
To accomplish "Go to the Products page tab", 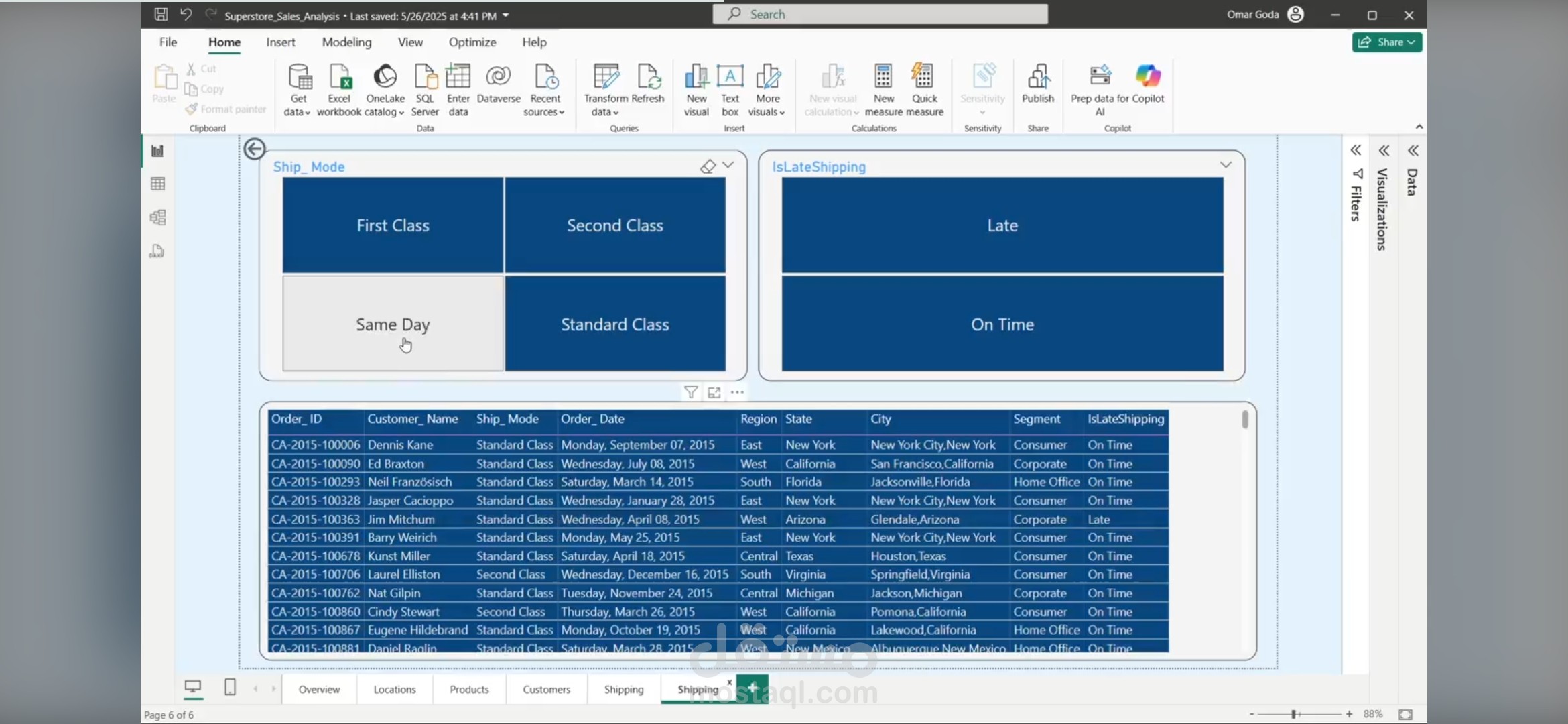I will (469, 689).
